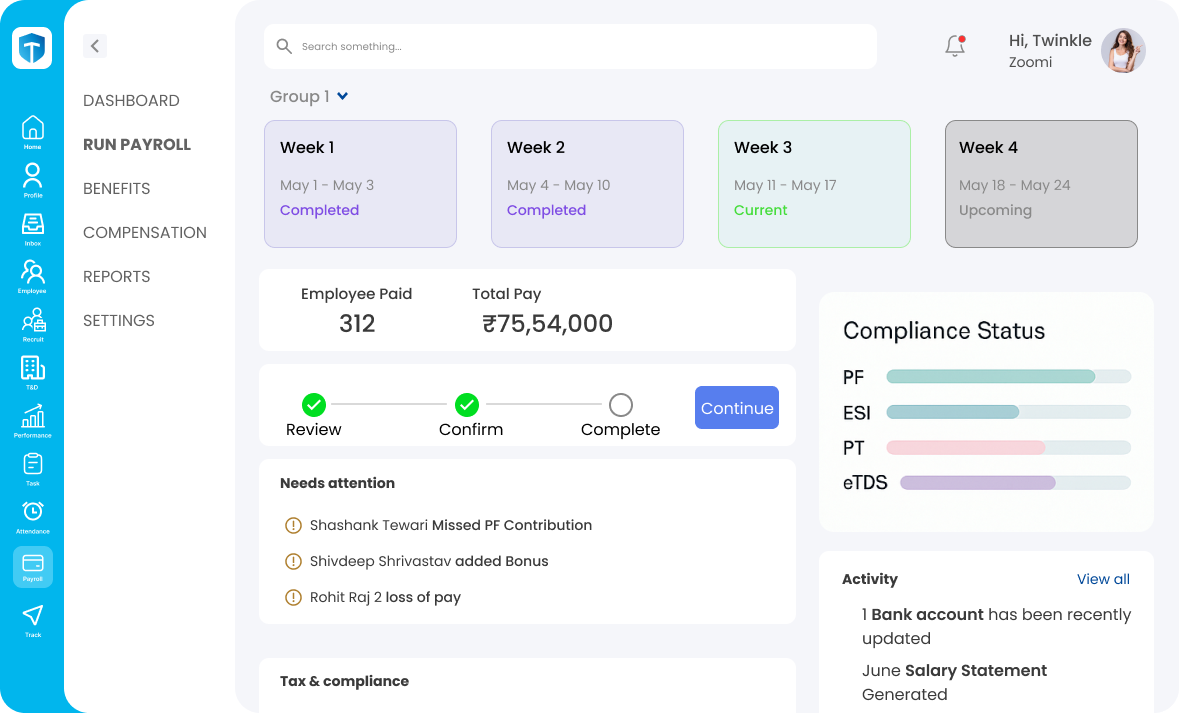This screenshot has height=713, width=1179.
Task: Select the Week 1 completed card
Action: coord(360,184)
